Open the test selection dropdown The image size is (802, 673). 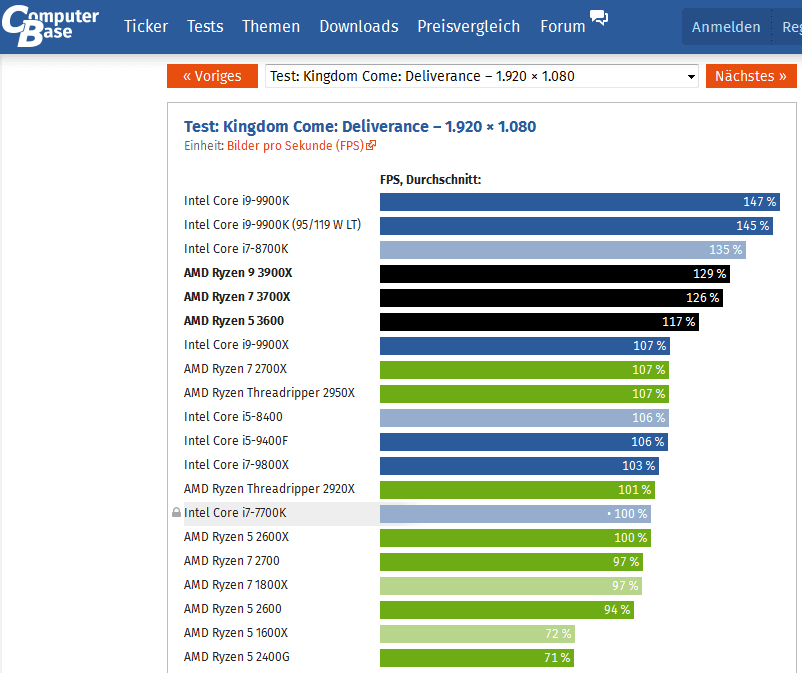[x=481, y=76]
